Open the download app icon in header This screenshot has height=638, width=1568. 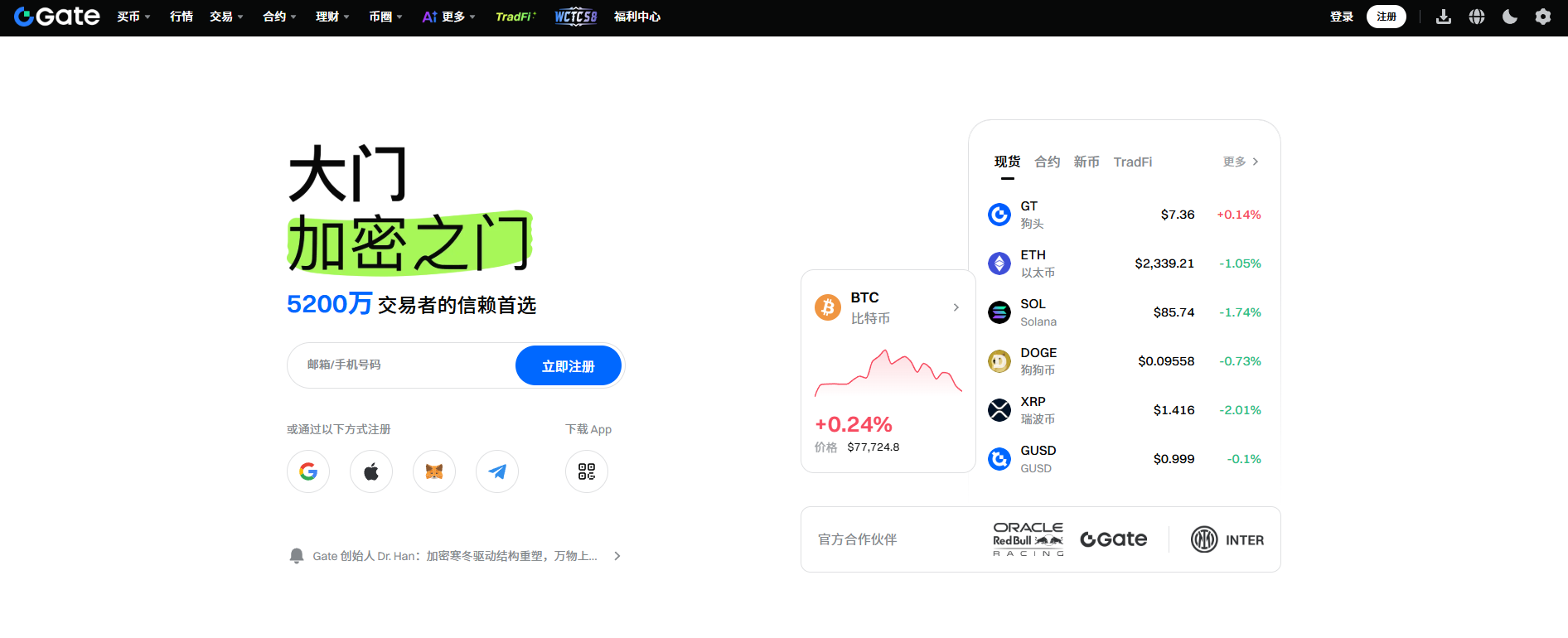pyautogui.click(x=1444, y=17)
